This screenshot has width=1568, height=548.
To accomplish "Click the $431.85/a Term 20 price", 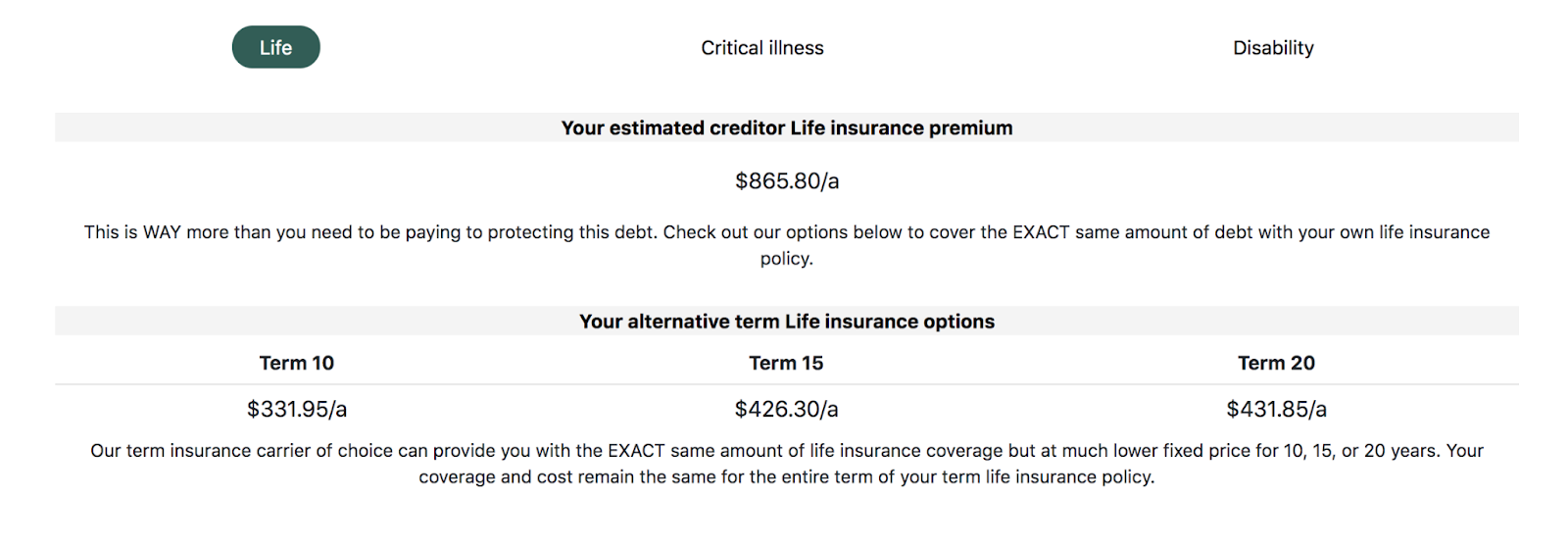I will click(1276, 410).
